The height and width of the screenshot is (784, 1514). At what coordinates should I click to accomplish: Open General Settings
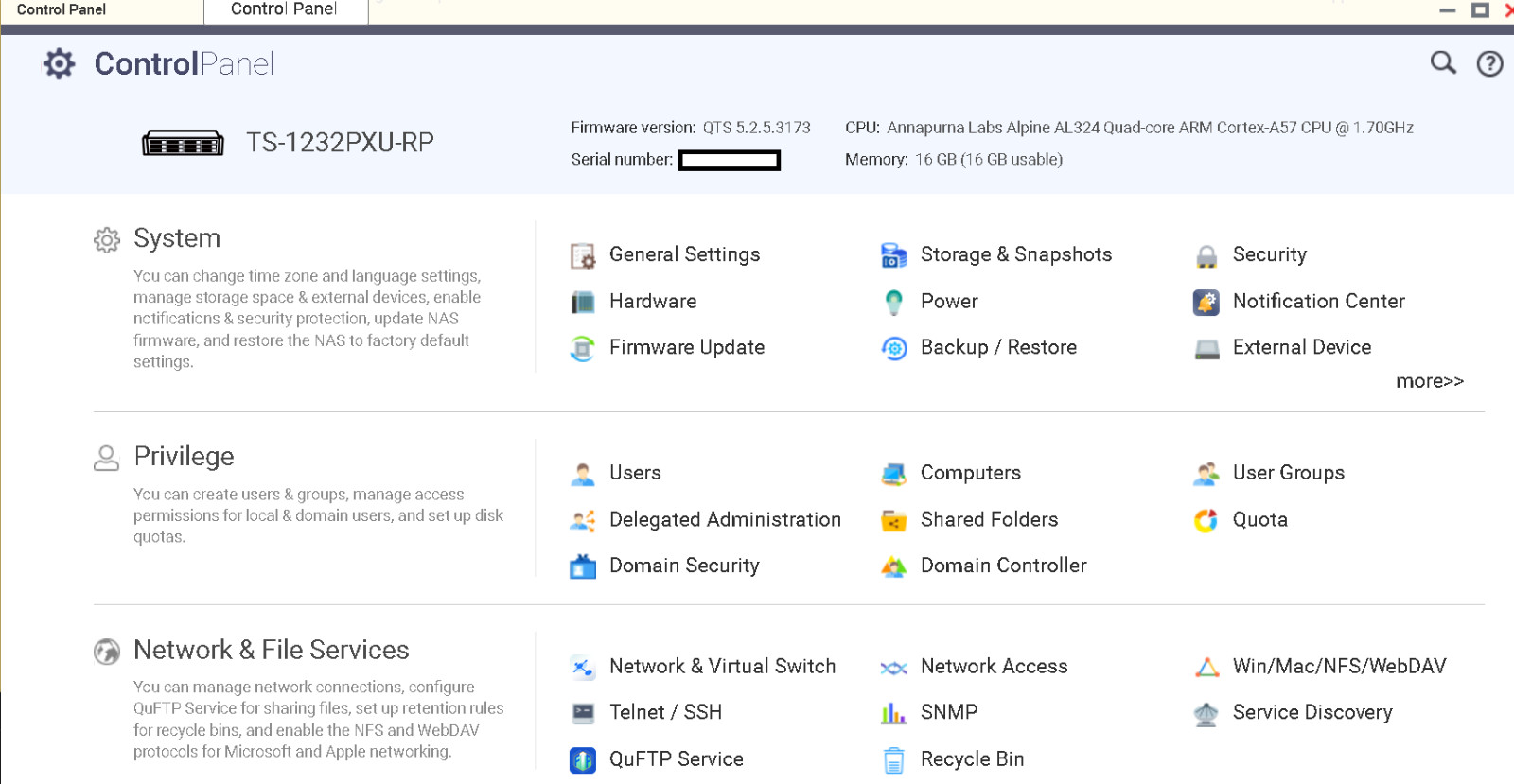pyautogui.click(x=684, y=254)
